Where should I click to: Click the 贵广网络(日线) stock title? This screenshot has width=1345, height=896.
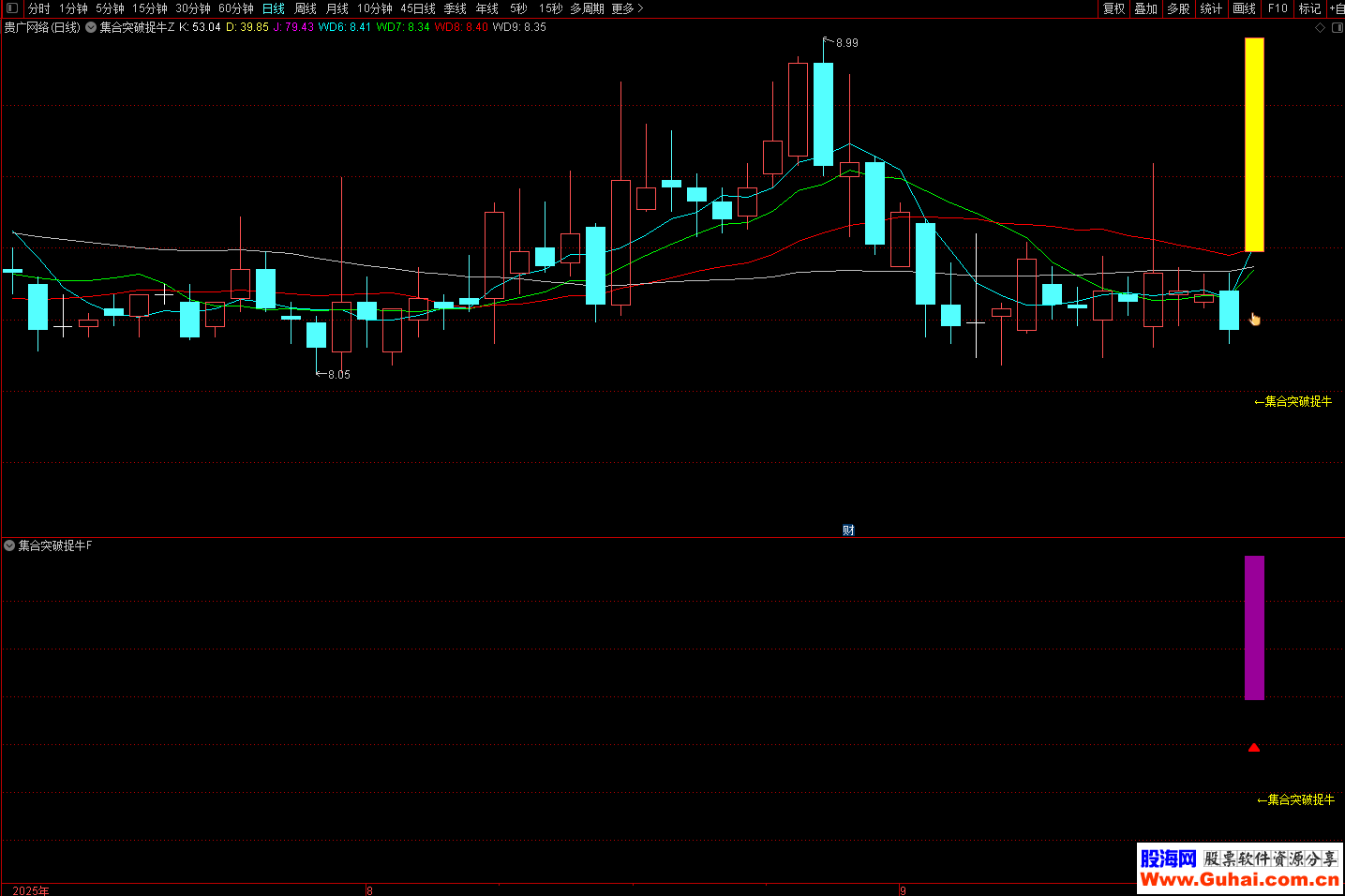click(42, 27)
